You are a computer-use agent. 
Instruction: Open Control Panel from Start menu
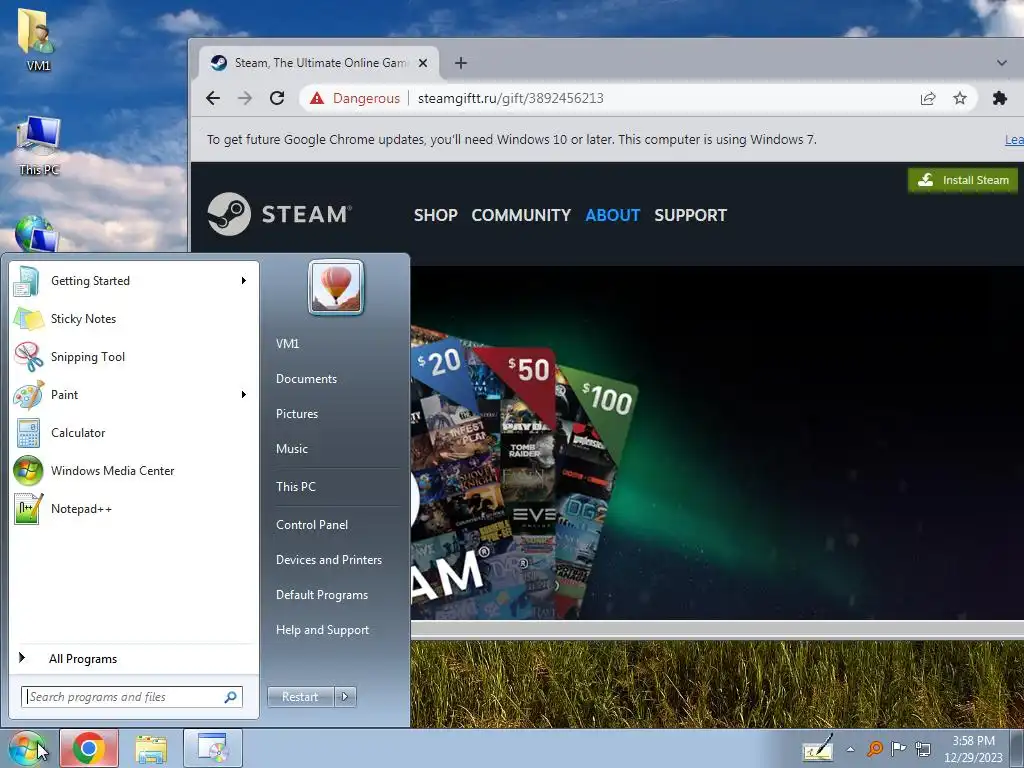coord(312,525)
